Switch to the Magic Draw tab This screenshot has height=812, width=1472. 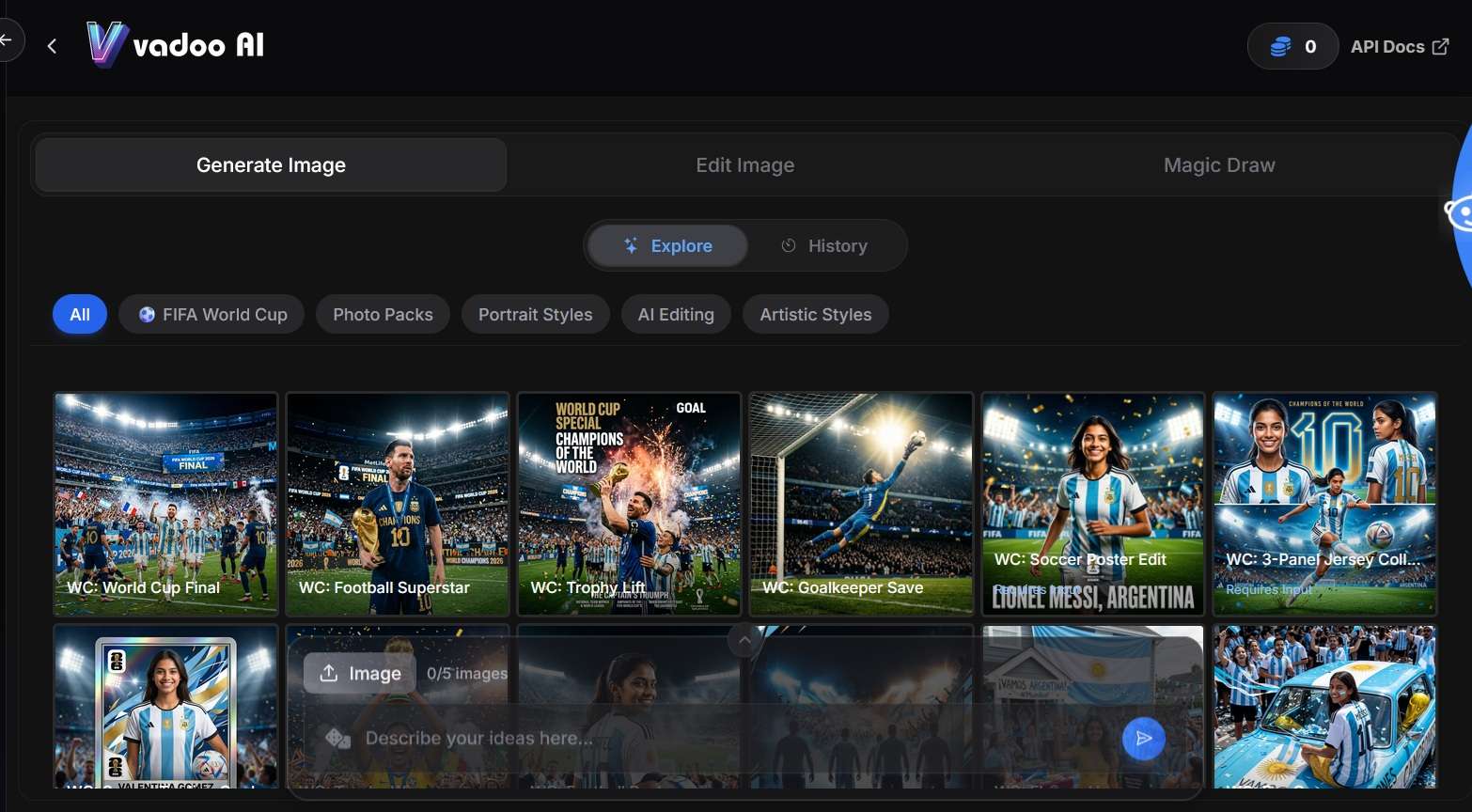click(1219, 165)
